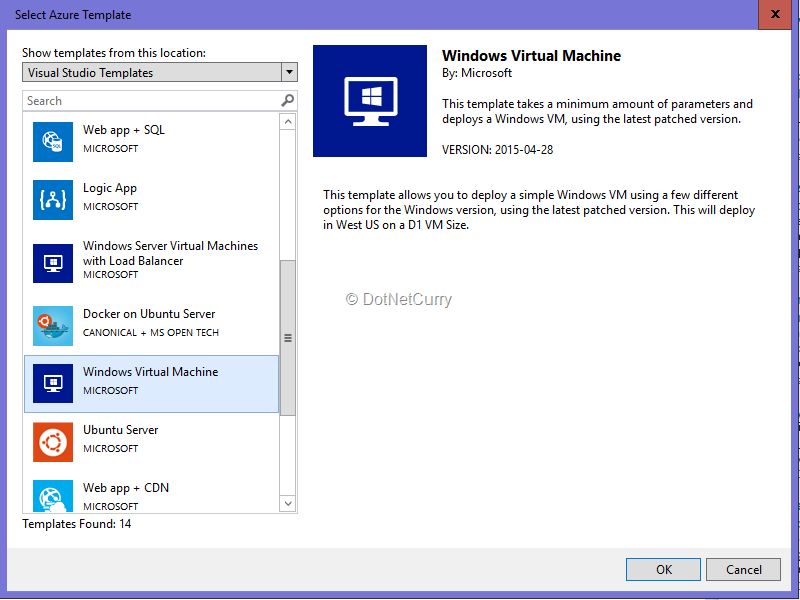Image resolution: width=800 pixels, height=600 pixels.
Task: Close the Select Azure Template dialog
Action: pyautogui.click(x=775, y=14)
